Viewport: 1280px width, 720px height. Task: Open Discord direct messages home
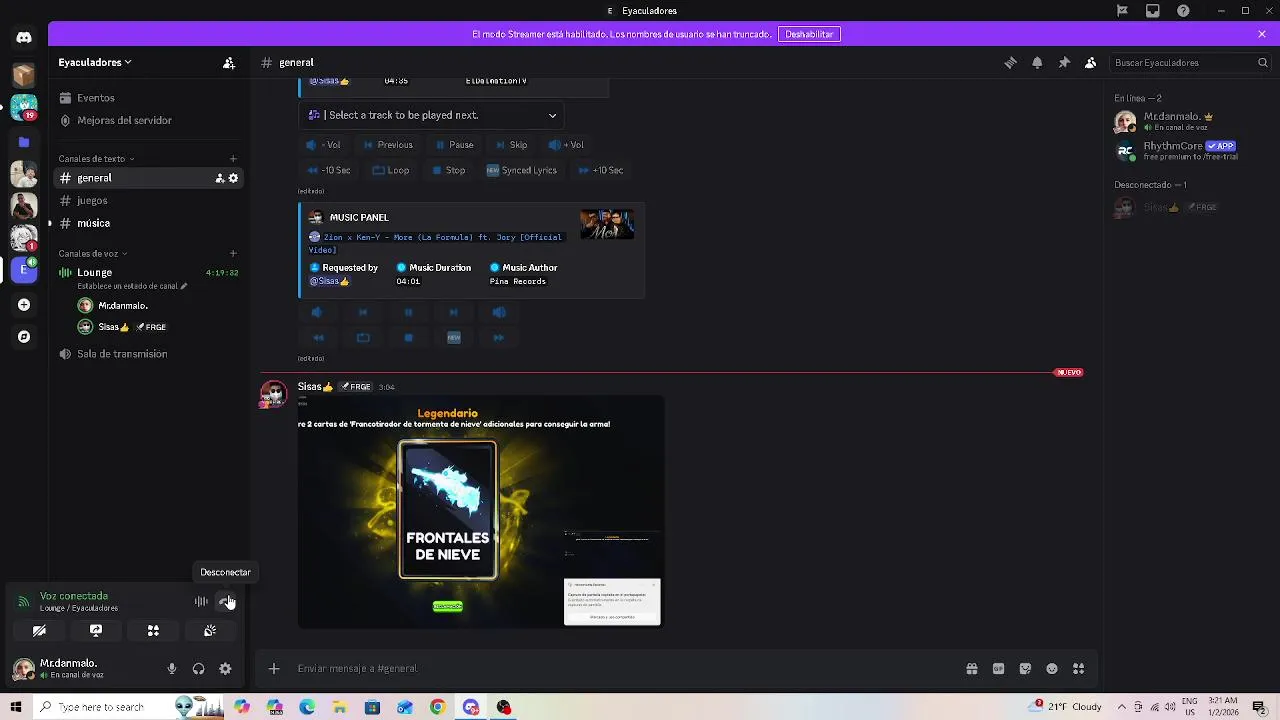point(24,37)
